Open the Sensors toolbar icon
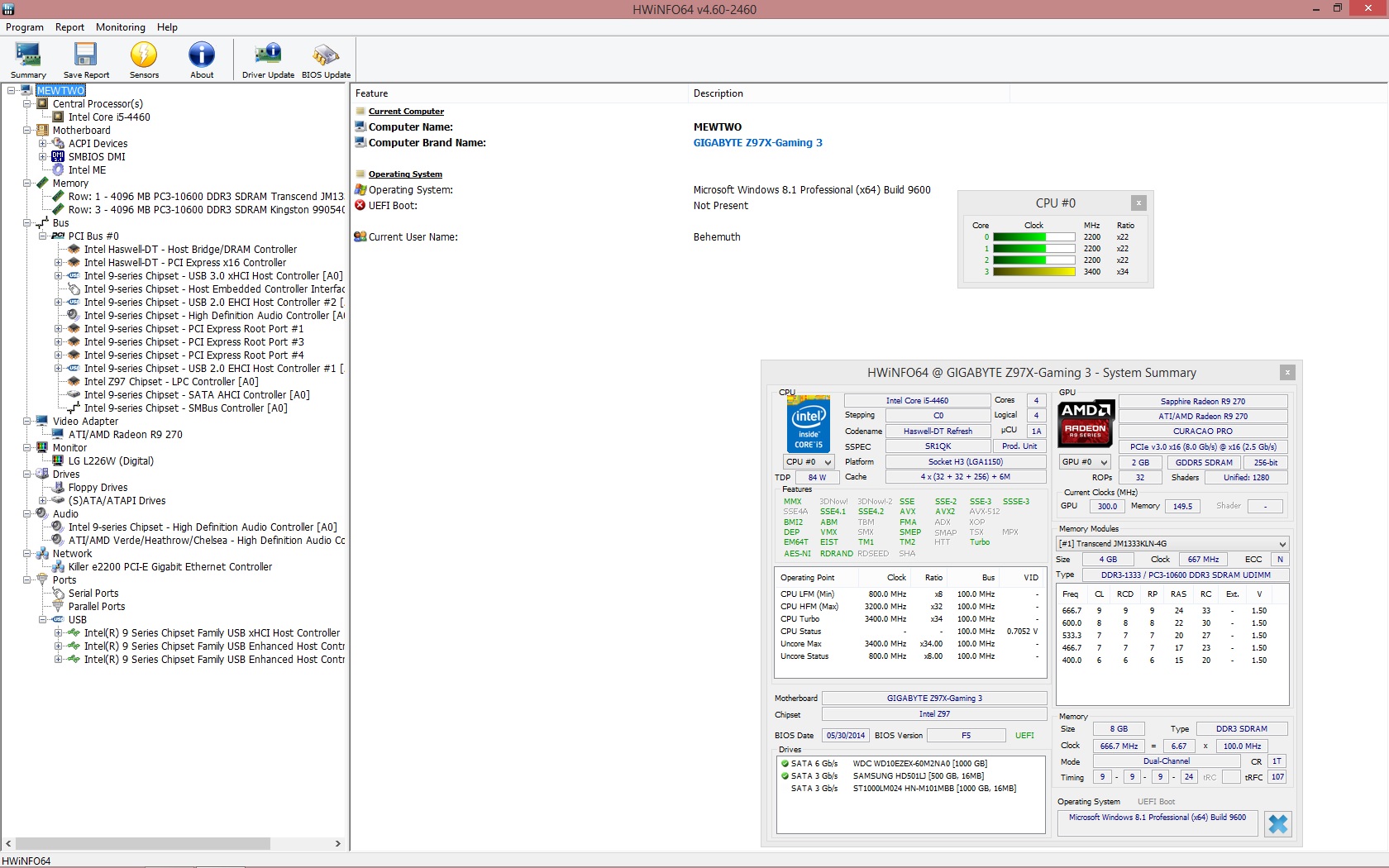Image resolution: width=1389 pixels, height=868 pixels. coord(144,60)
